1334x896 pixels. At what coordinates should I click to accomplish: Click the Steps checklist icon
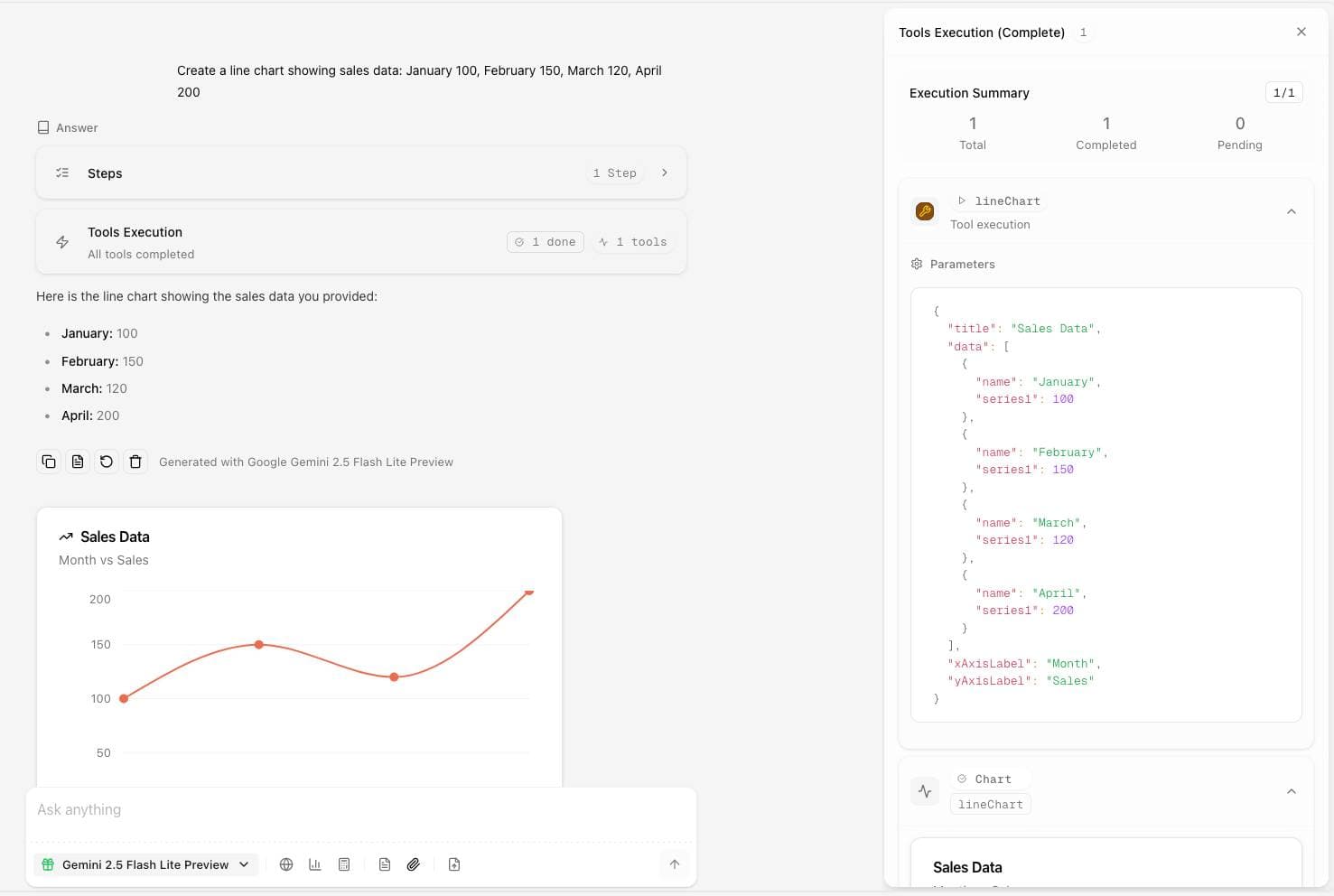point(61,172)
